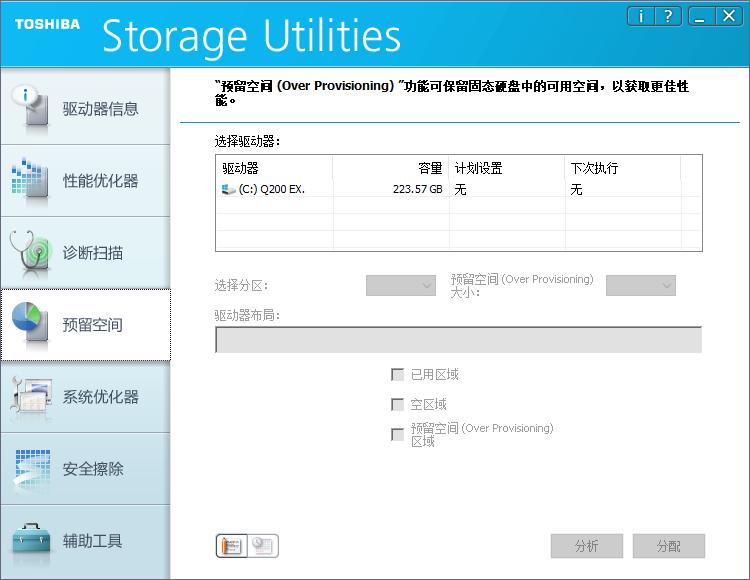This screenshot has width=750, height=580.
Task: Click the 分析 button
Action: click(x=587, y=546)
